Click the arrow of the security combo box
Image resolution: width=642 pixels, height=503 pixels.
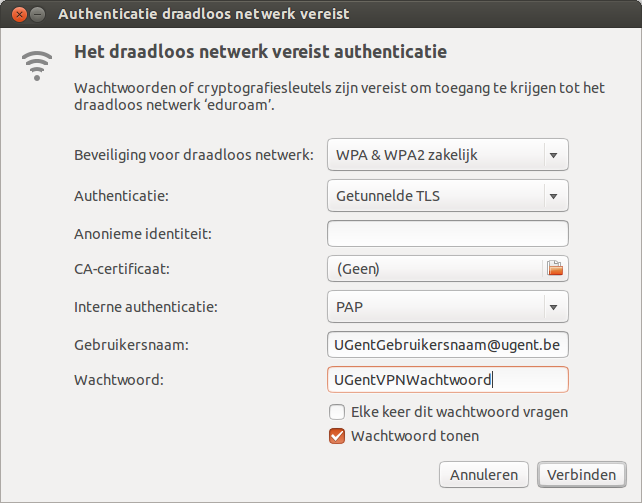553,155
